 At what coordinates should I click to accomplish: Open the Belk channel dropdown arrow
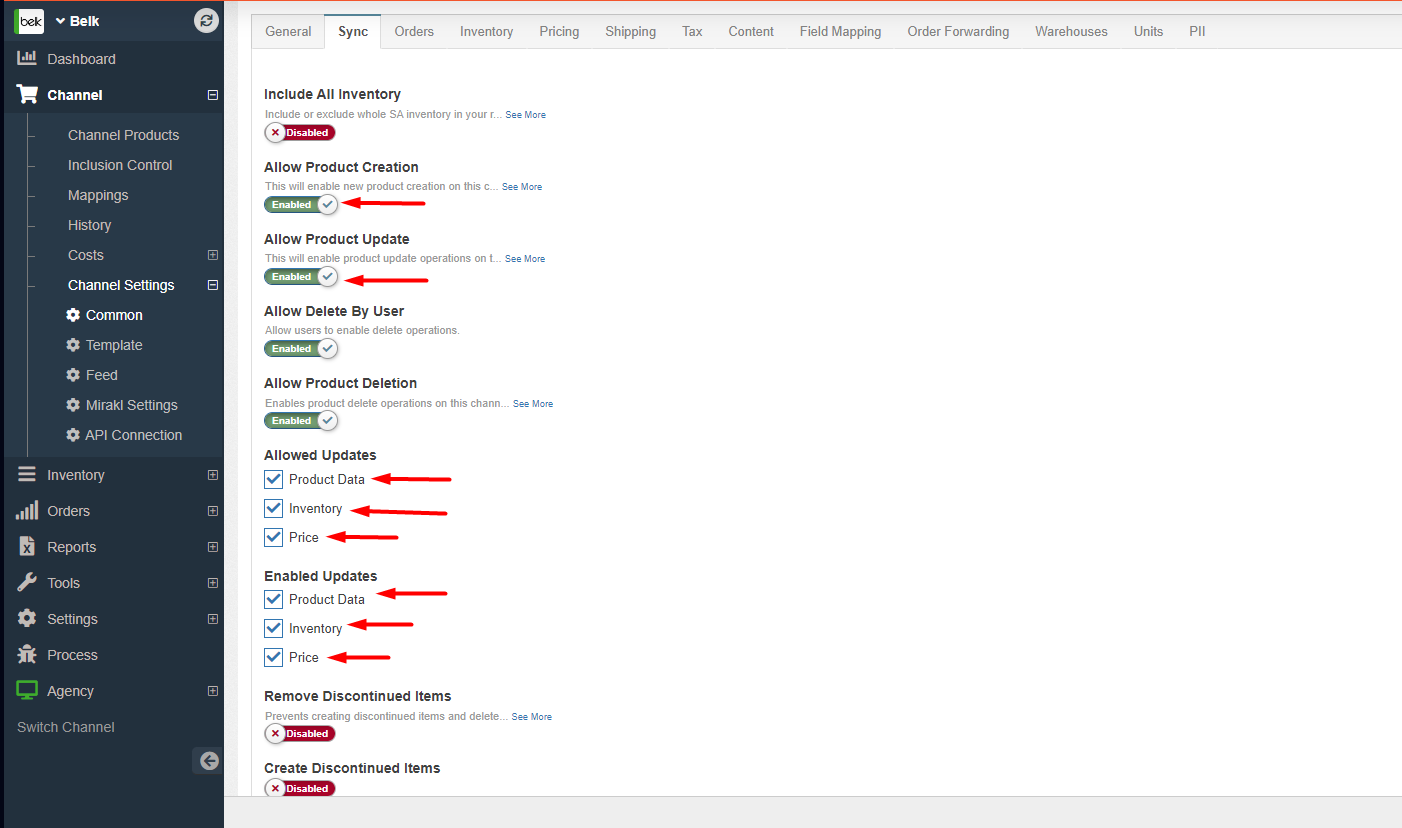pyautogui.click(x=60, y=21)
